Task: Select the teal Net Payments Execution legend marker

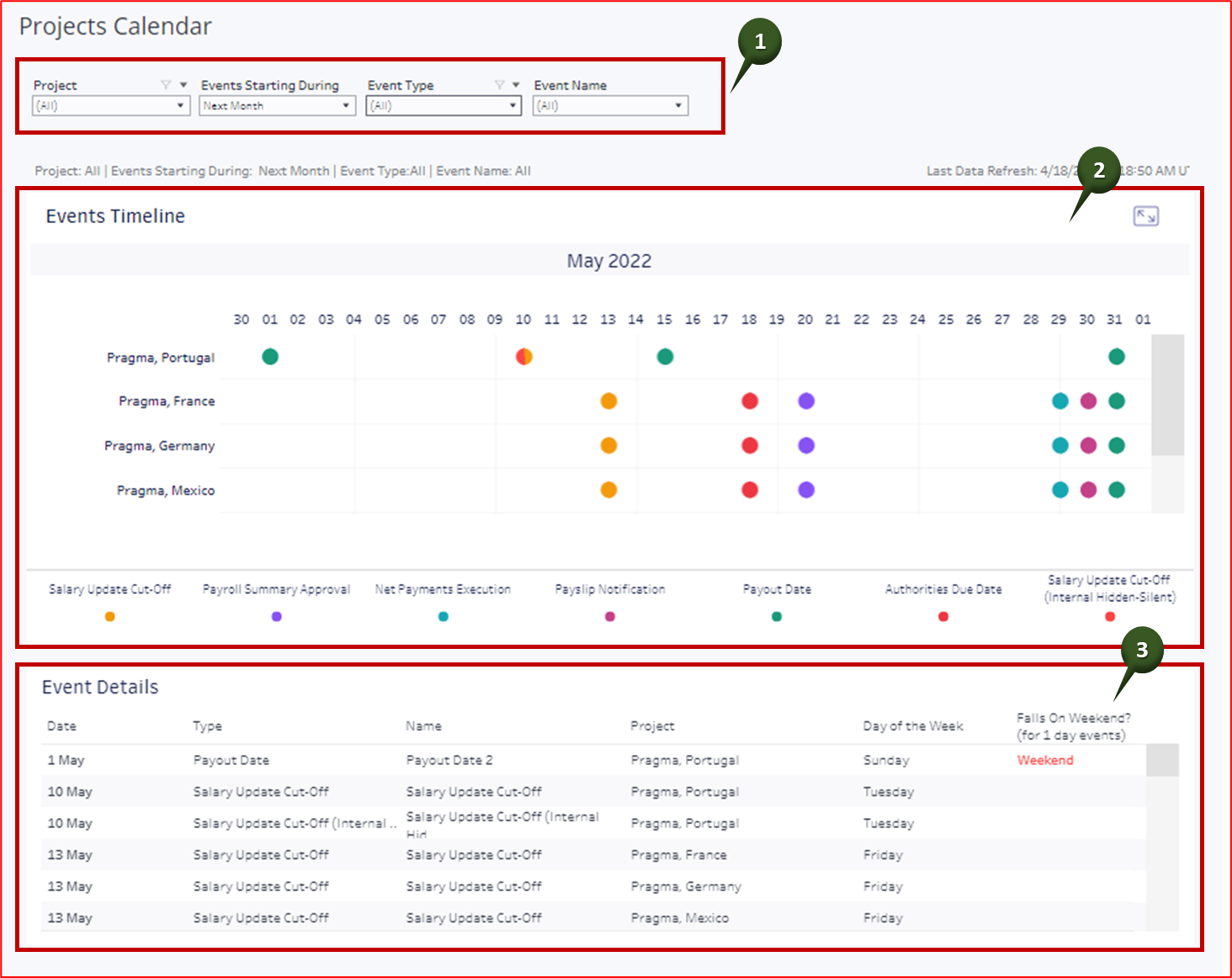Action: click(x=442, y=616)
